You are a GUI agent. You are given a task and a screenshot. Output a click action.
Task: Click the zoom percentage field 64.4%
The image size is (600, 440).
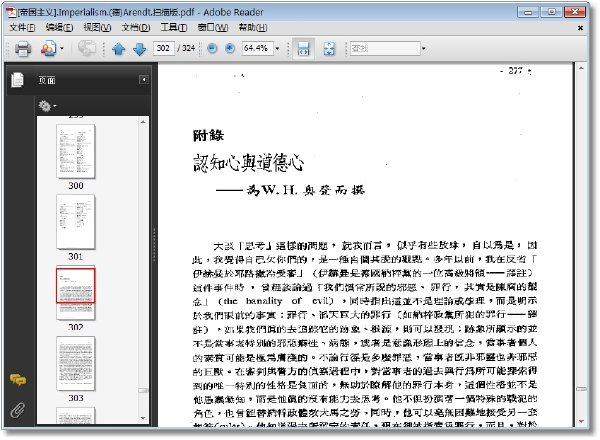pos(257,48)
